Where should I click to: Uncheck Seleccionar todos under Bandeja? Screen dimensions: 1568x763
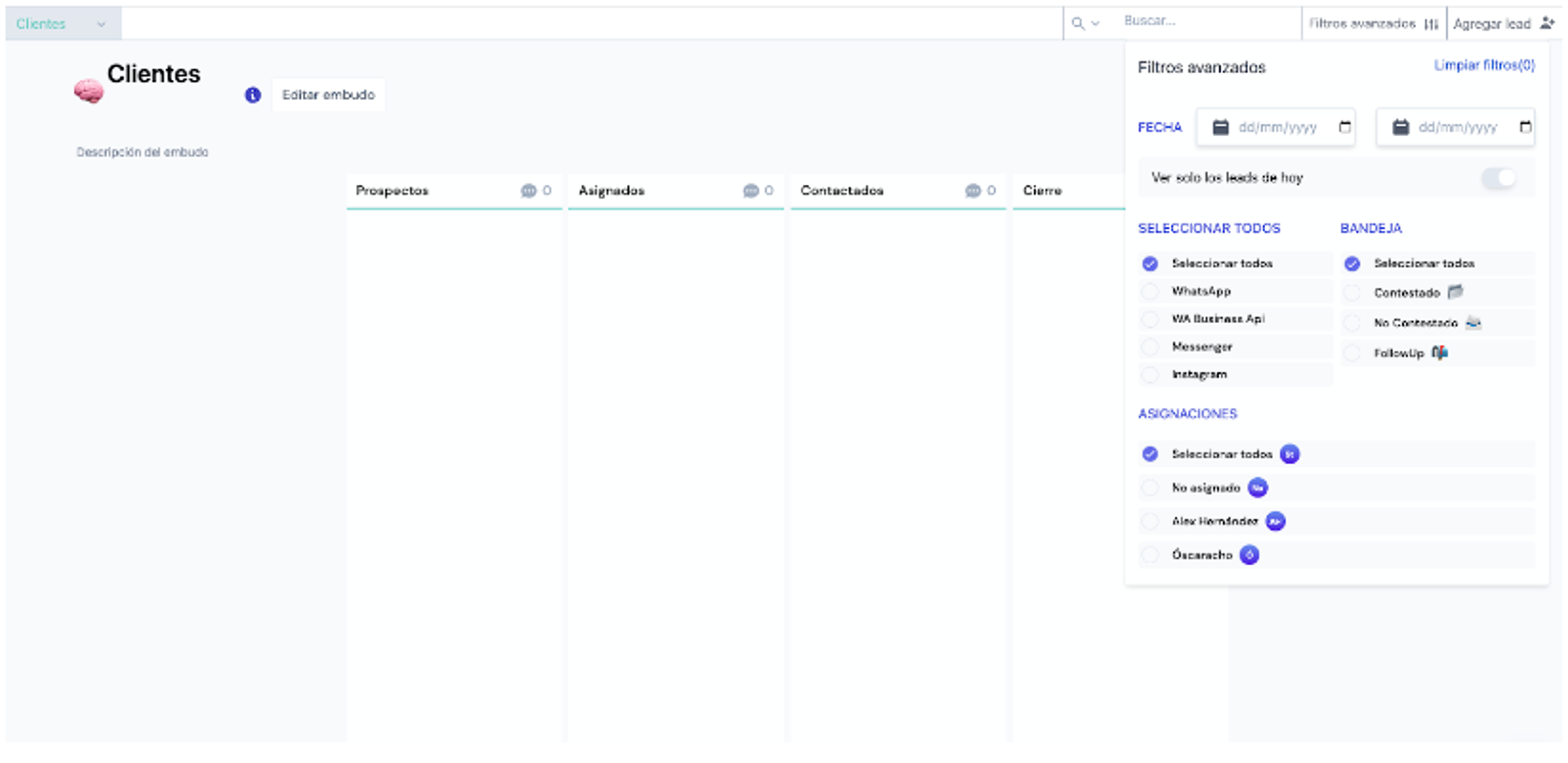[1352, 263]
